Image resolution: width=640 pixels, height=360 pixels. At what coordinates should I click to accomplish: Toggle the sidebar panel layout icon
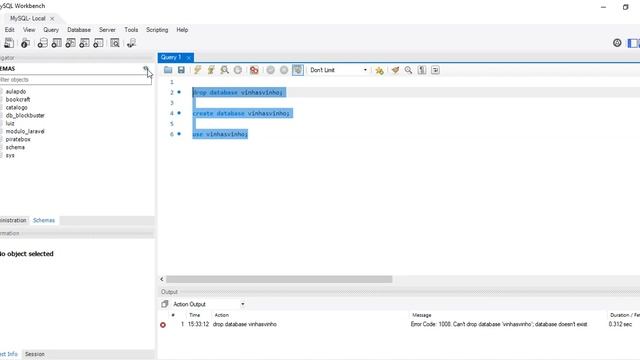pos(633,43)
